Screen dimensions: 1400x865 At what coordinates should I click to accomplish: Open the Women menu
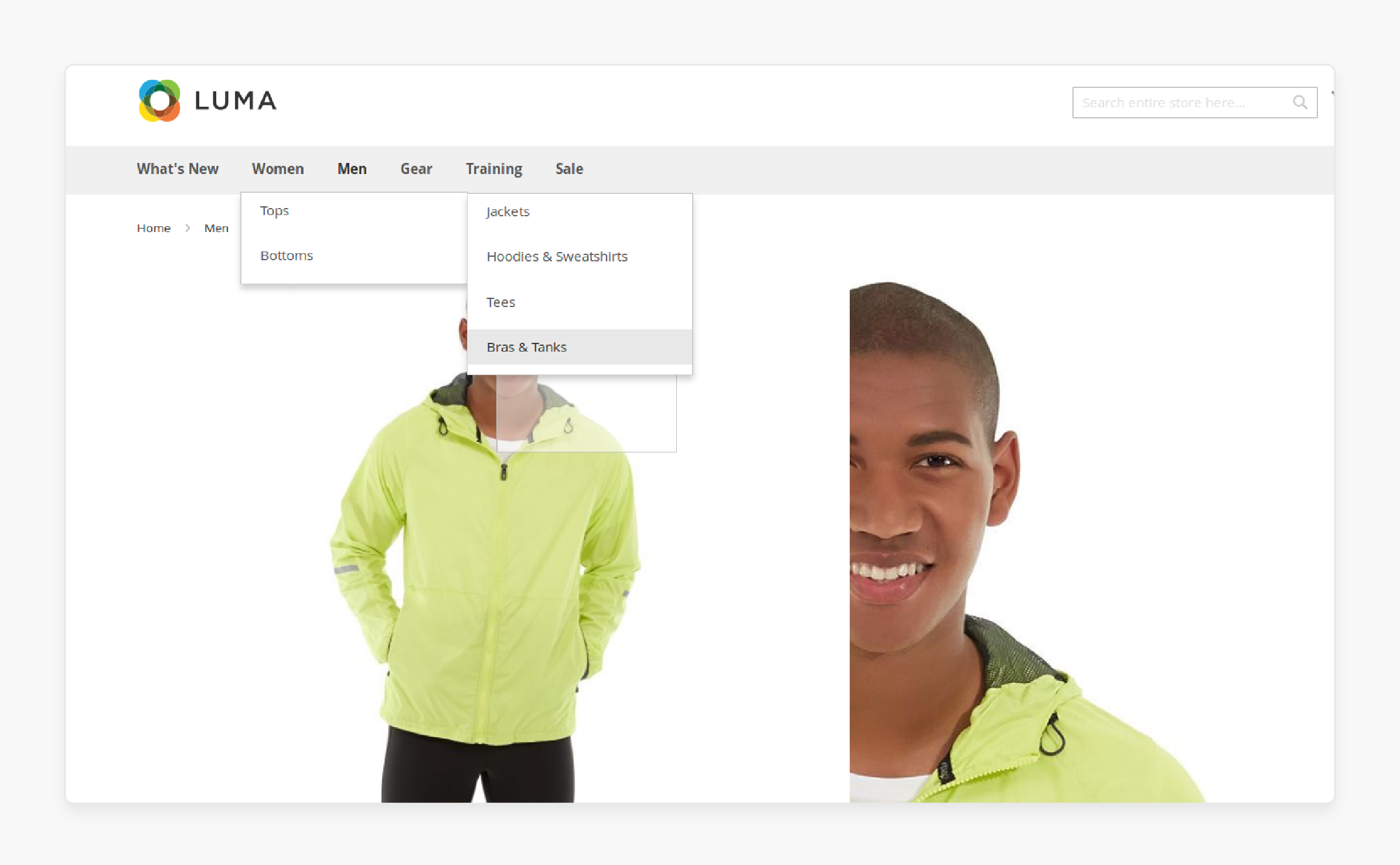pos(278,169)
